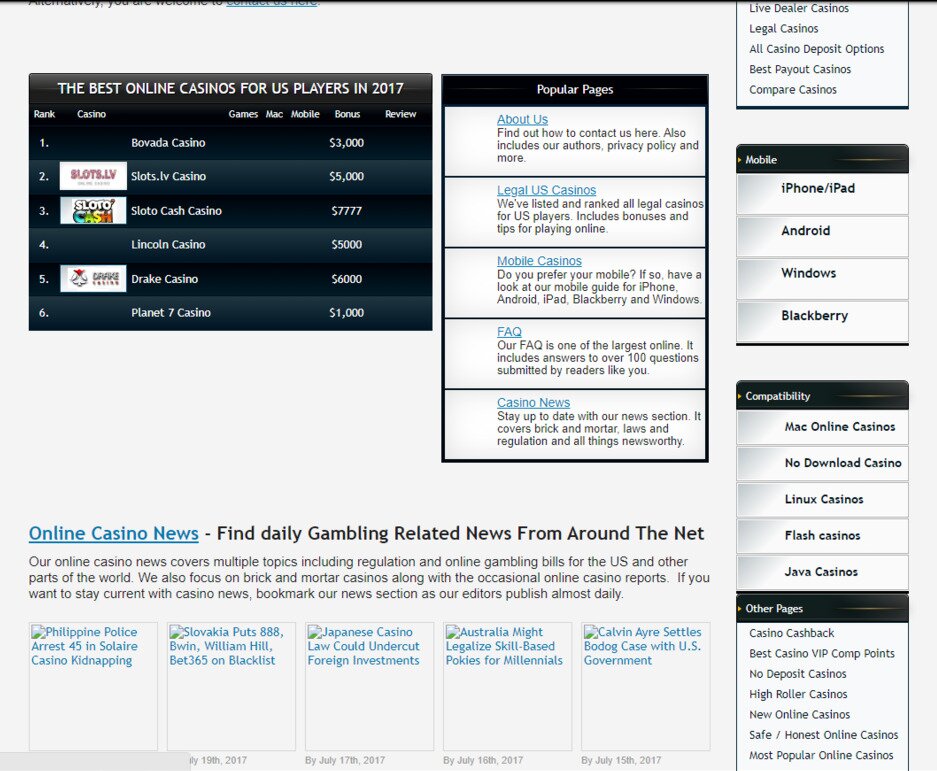This screenshot has height=771, width=937.
Task: Open the Online Casino News heading link
Action: pyautogui.click(x=114, y=533)
